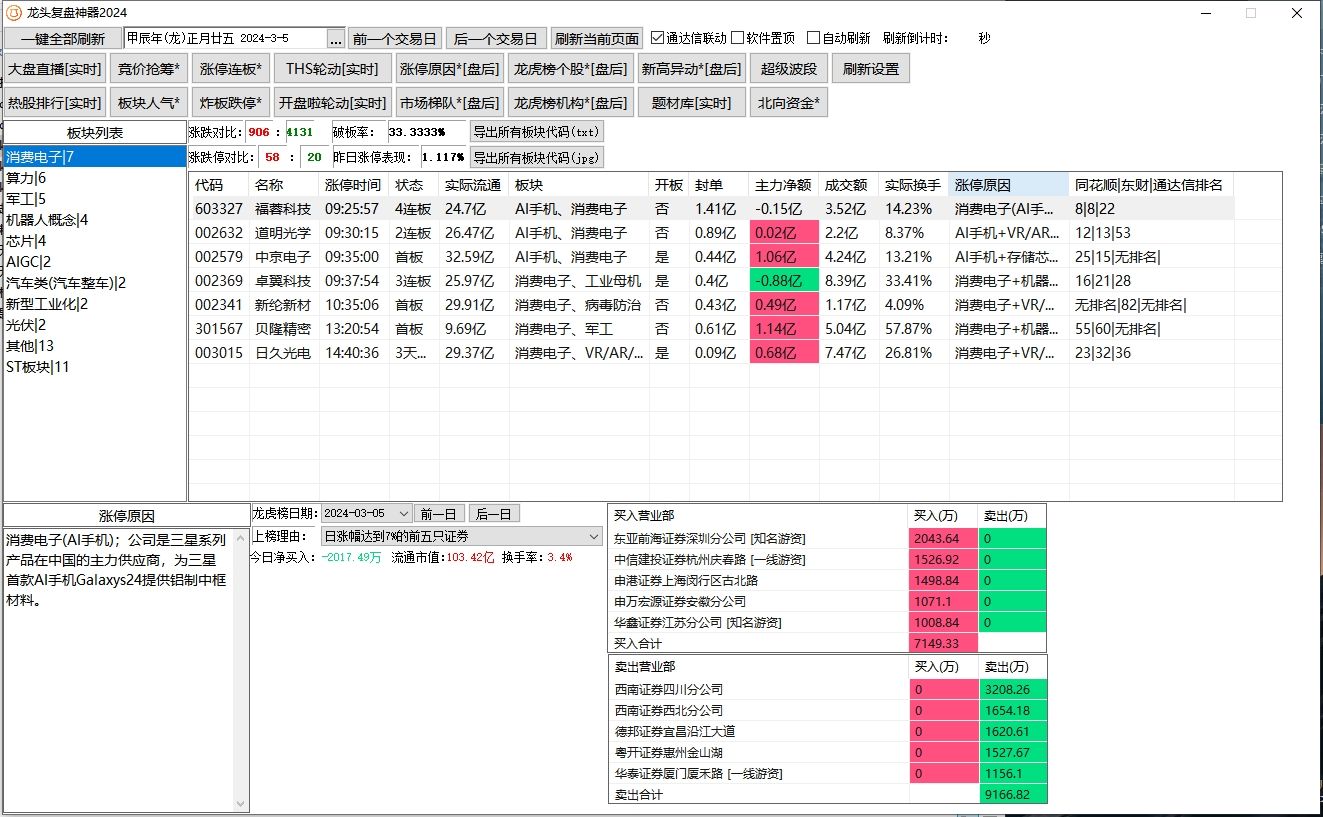
Task: Toggle the 通达信联动 checkbox
Action: point(658,38)
